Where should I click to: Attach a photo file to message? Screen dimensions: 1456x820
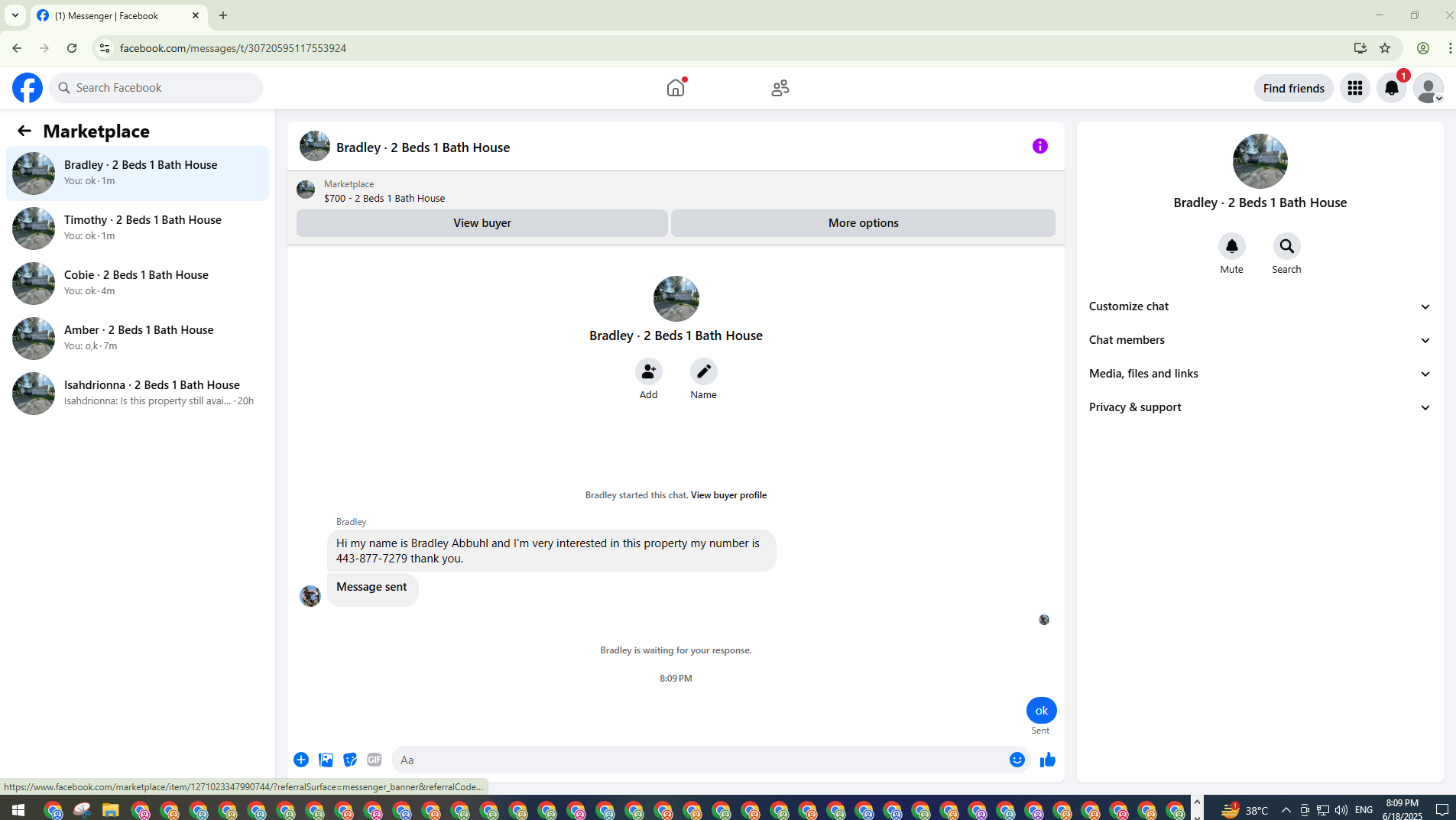pos(326,760)
